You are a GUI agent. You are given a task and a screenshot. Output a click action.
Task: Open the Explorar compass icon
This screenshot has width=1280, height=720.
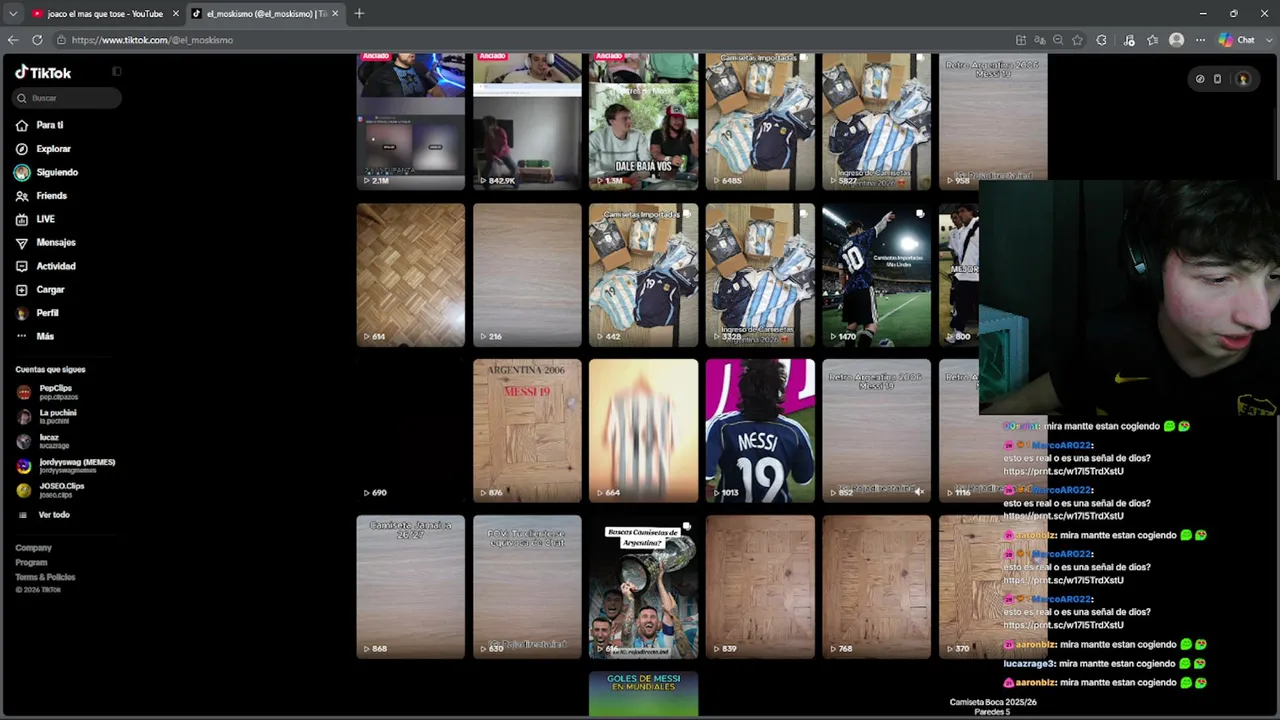click(22, 149)
